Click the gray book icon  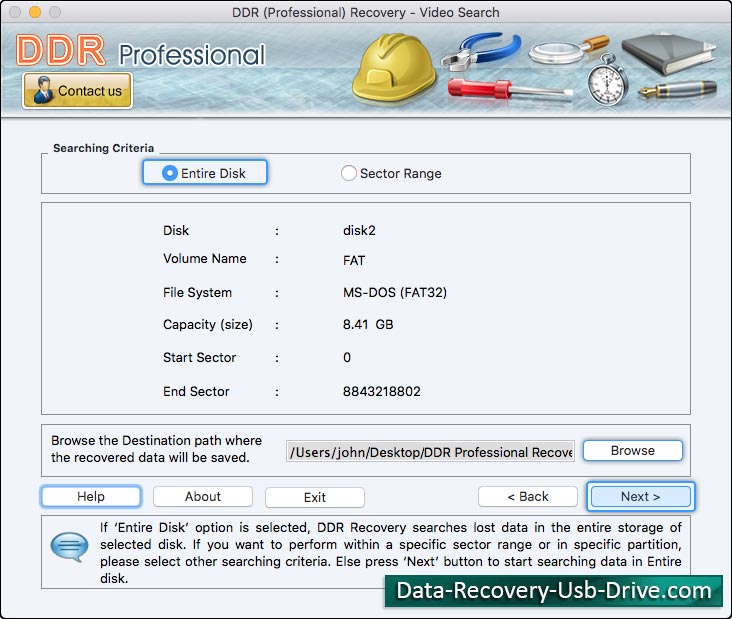(669, 54)
